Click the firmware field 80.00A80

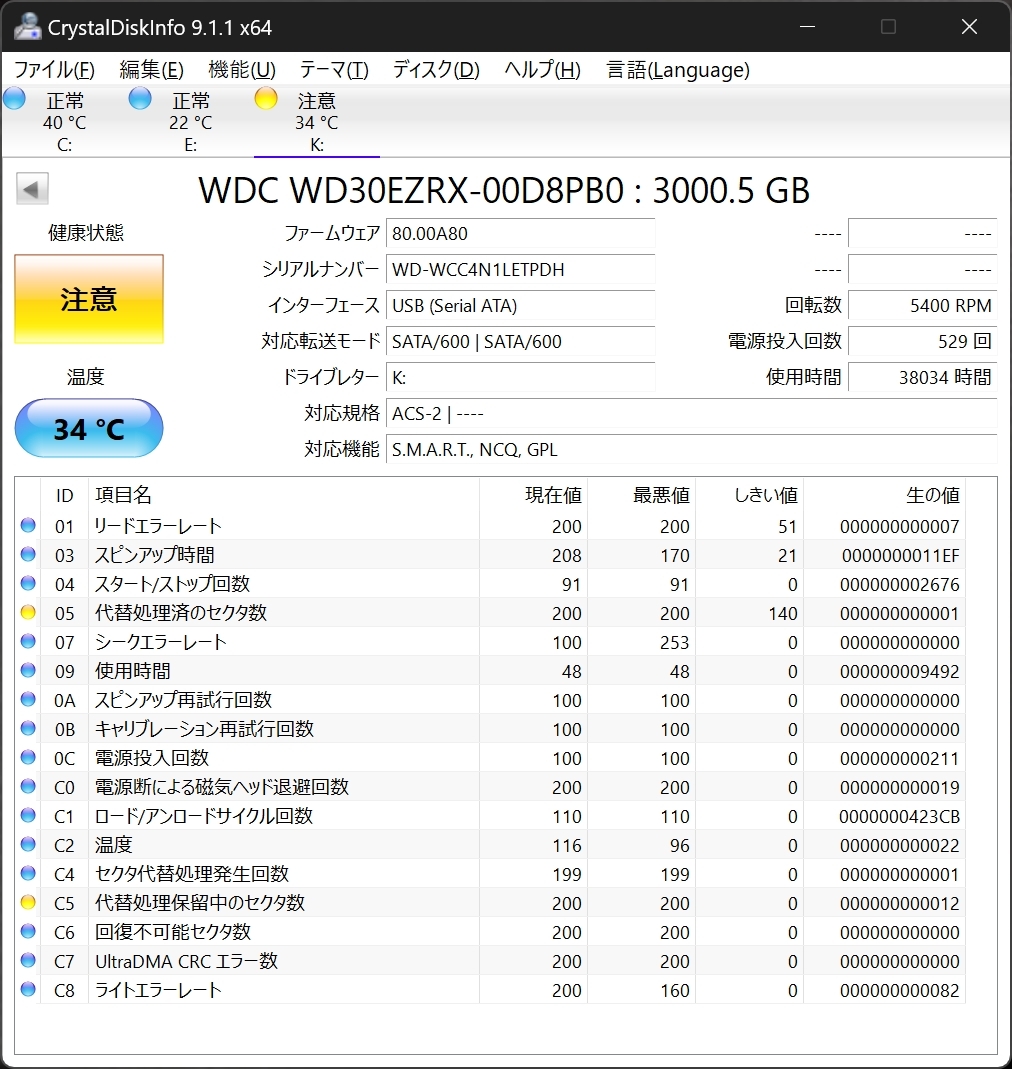tap(520, 233)
